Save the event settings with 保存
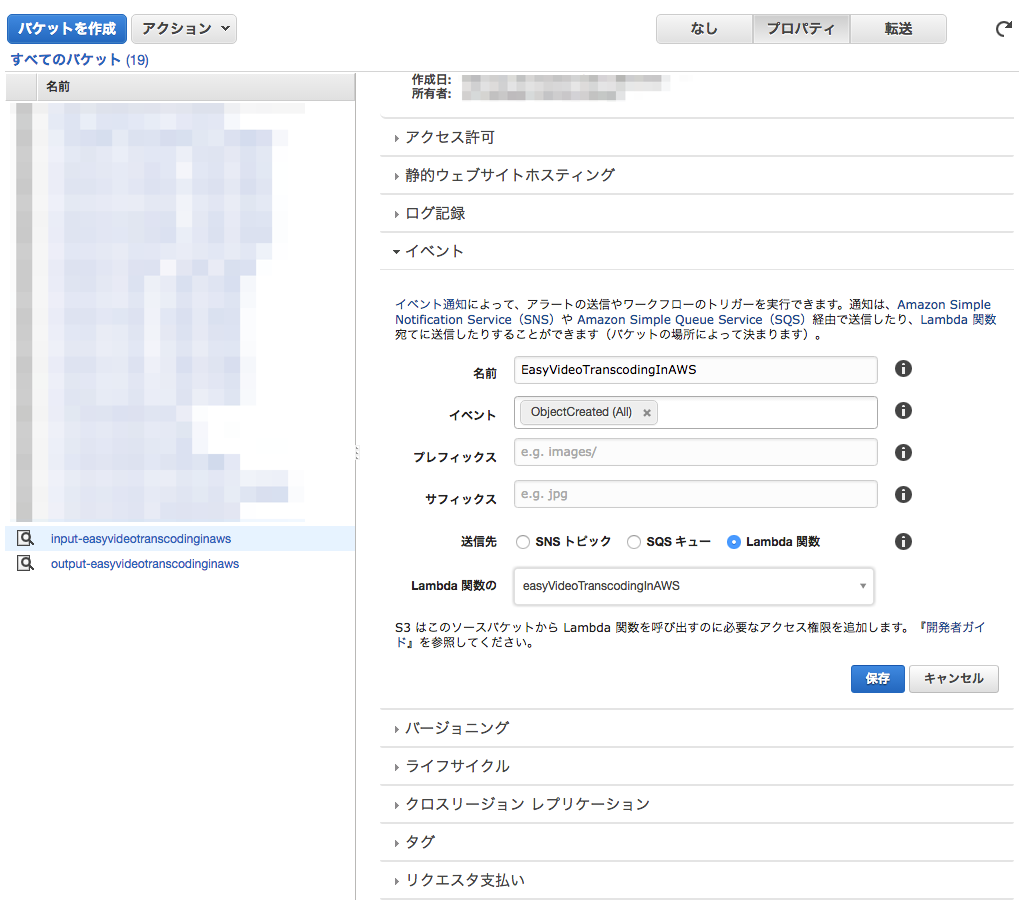 (x=877, y=679)
